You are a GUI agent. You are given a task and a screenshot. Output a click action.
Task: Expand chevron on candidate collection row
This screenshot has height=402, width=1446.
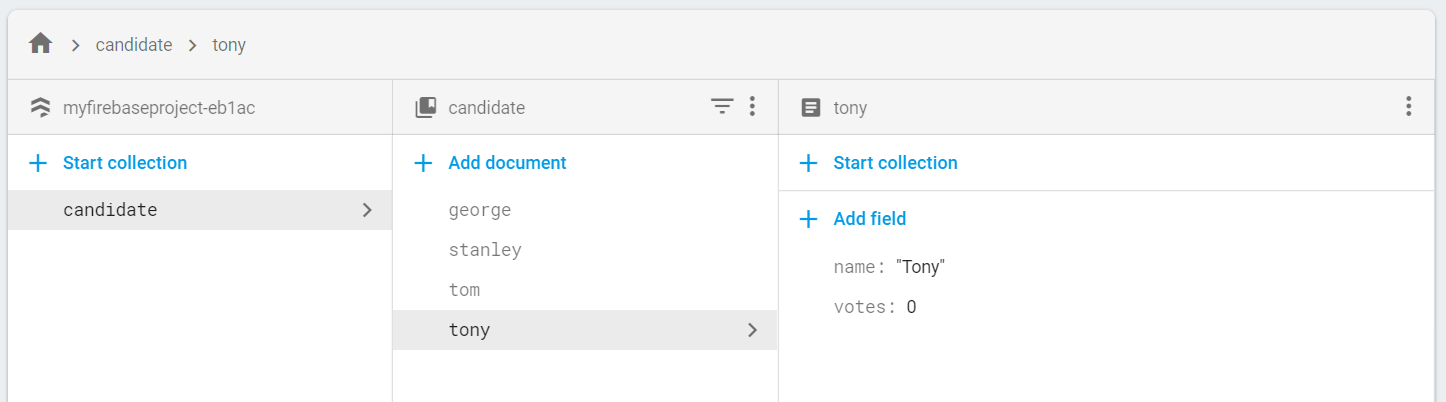367,210
